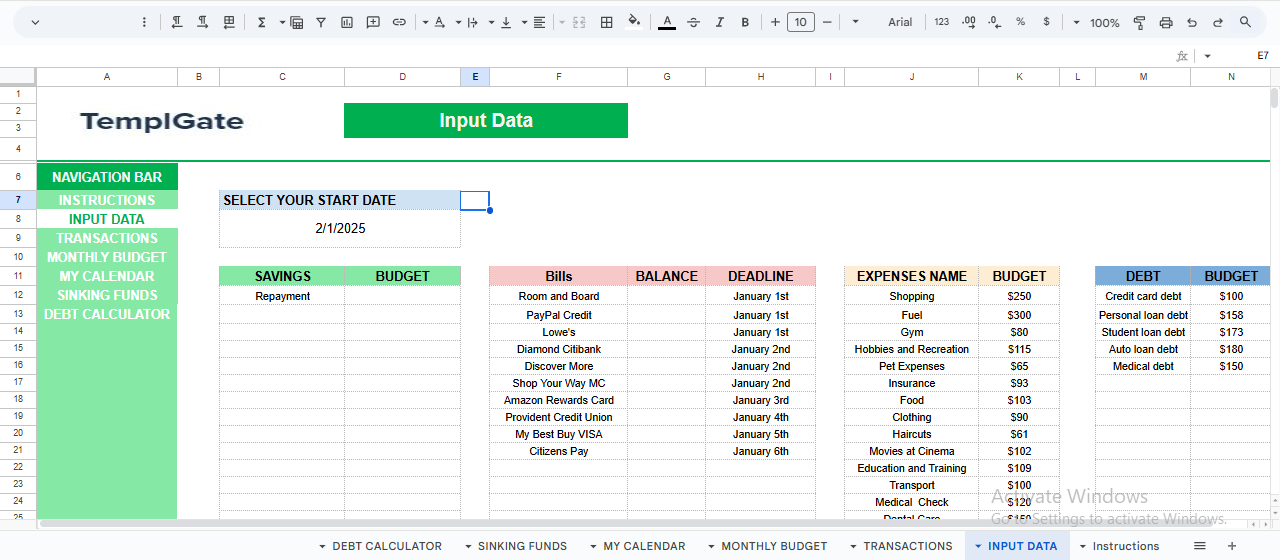The width and height of the screenshot is (1280, 560).
Task: Click the first paragraph text direction icon
Action: tap(177, 22)
